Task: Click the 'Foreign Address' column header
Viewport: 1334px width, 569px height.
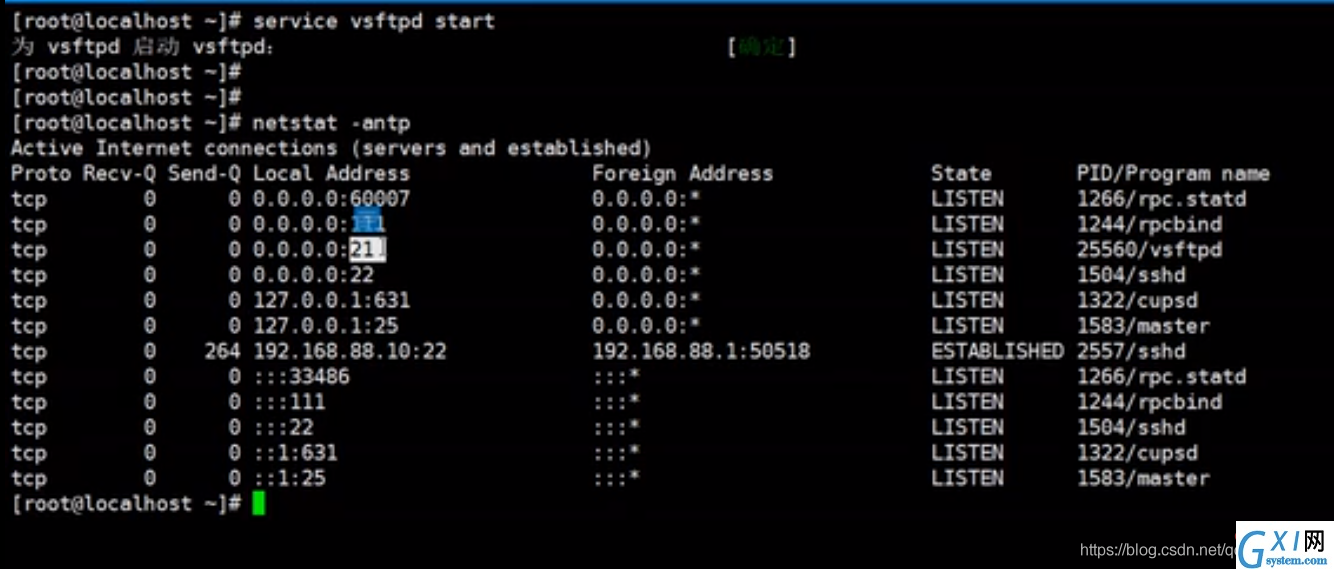Action: (682, 173)
